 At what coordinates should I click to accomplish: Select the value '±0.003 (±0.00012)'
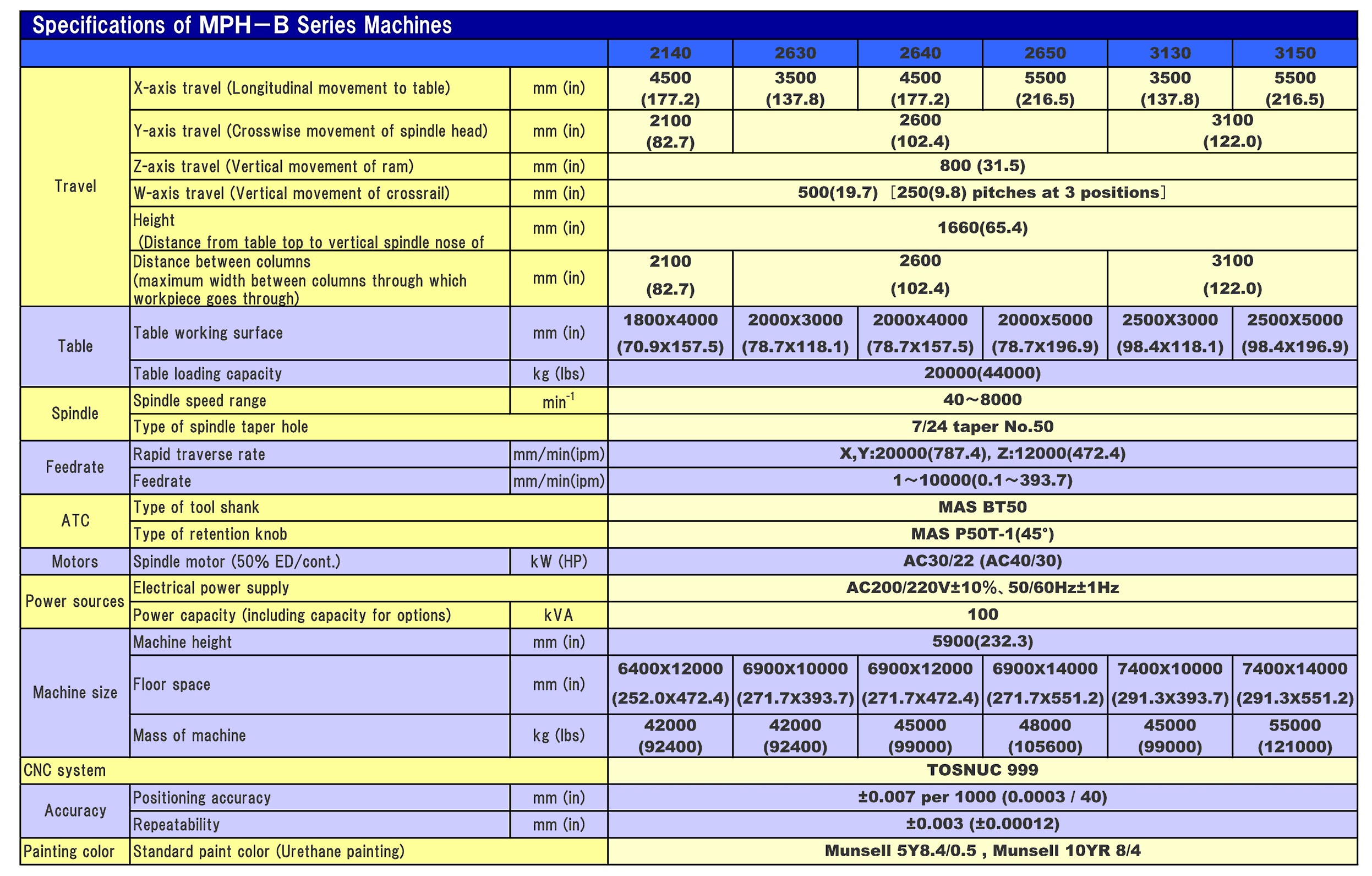982,824
